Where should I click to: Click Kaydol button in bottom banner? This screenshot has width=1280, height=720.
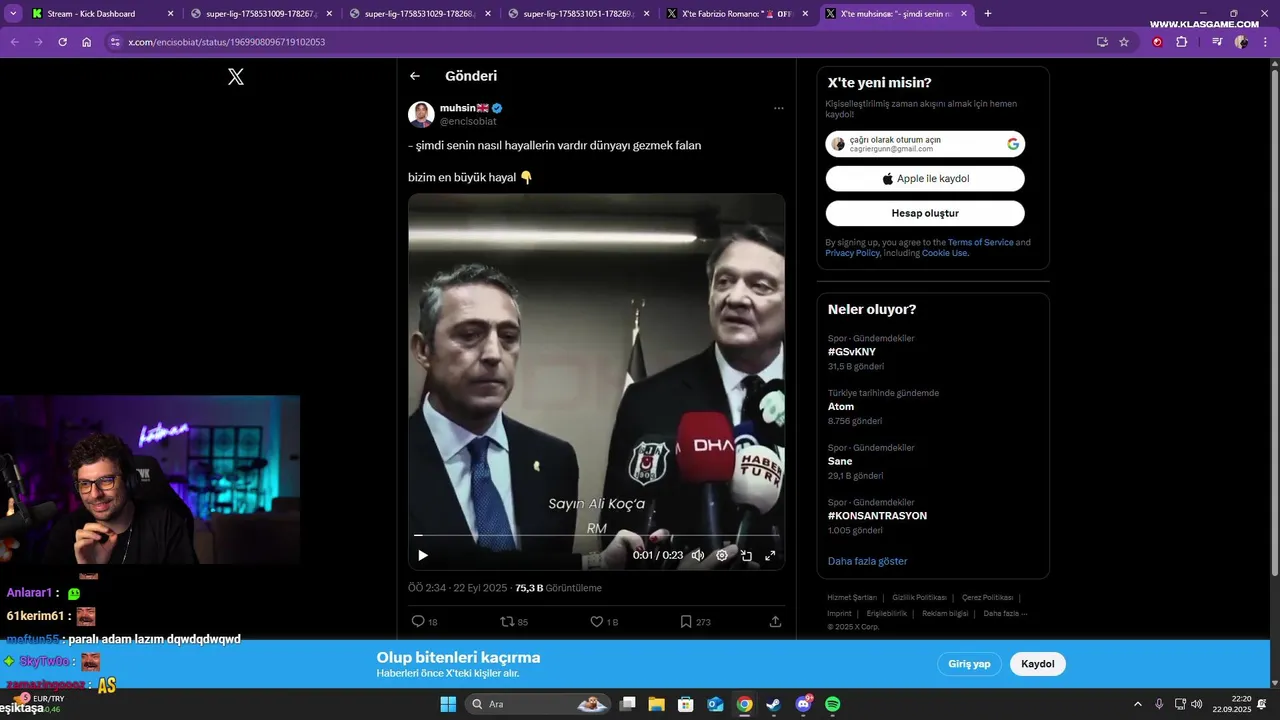coord(1038,664)
